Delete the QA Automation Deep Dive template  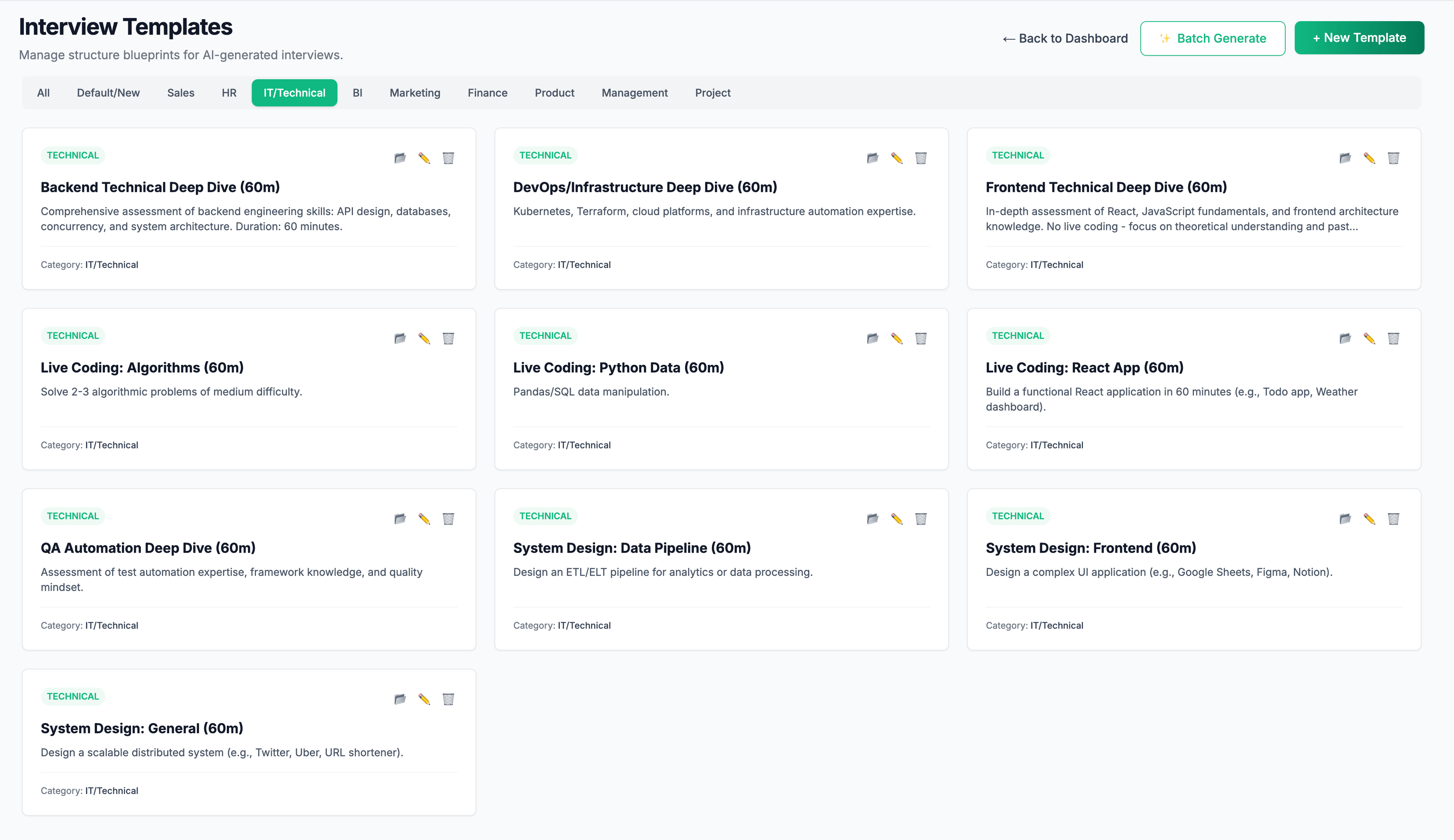pyautogui.click(x=449, y=518)
